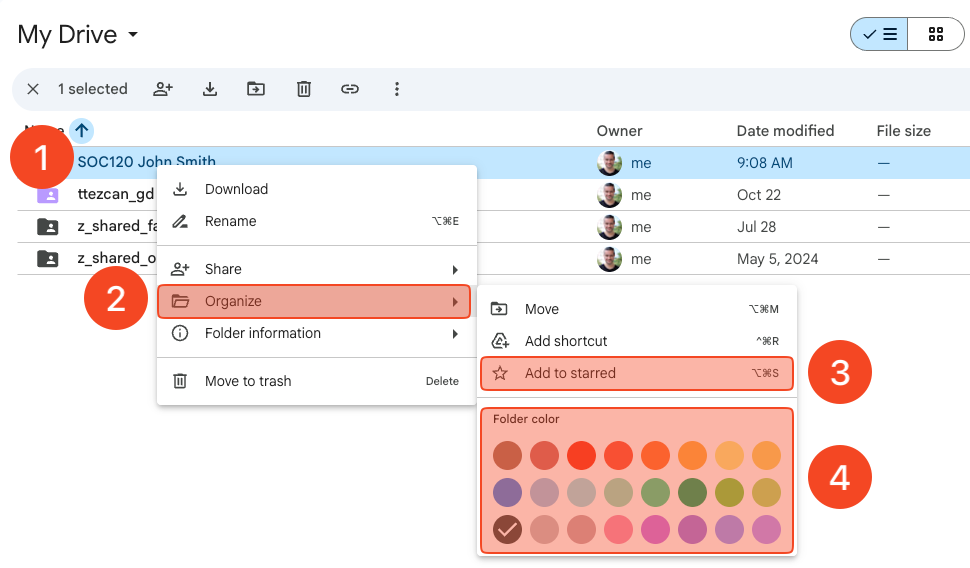Open the three-dot more actions menu
This screenshot has height=568, width=970.
coord(397,89)
